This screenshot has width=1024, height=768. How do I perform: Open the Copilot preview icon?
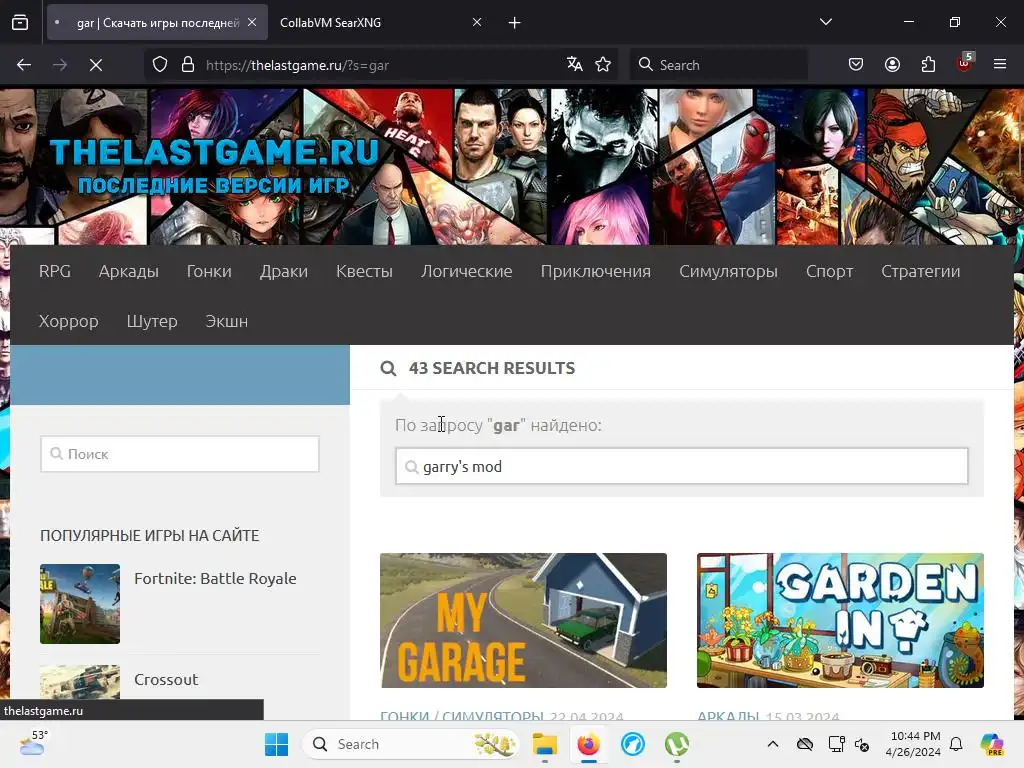pos(992,744)
